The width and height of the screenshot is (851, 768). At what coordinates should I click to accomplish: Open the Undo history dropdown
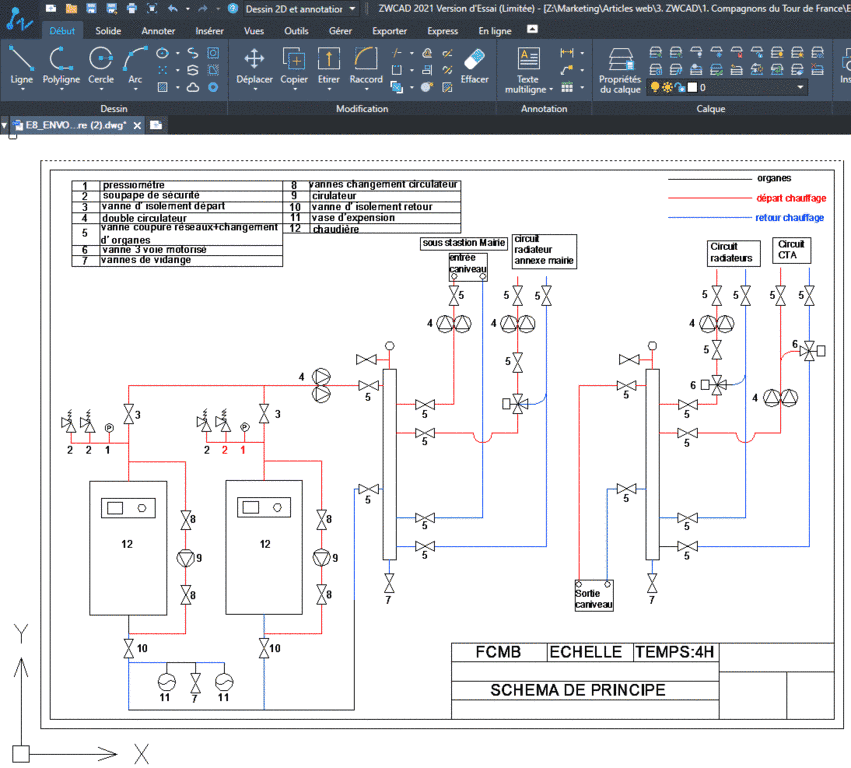[188, 9]
